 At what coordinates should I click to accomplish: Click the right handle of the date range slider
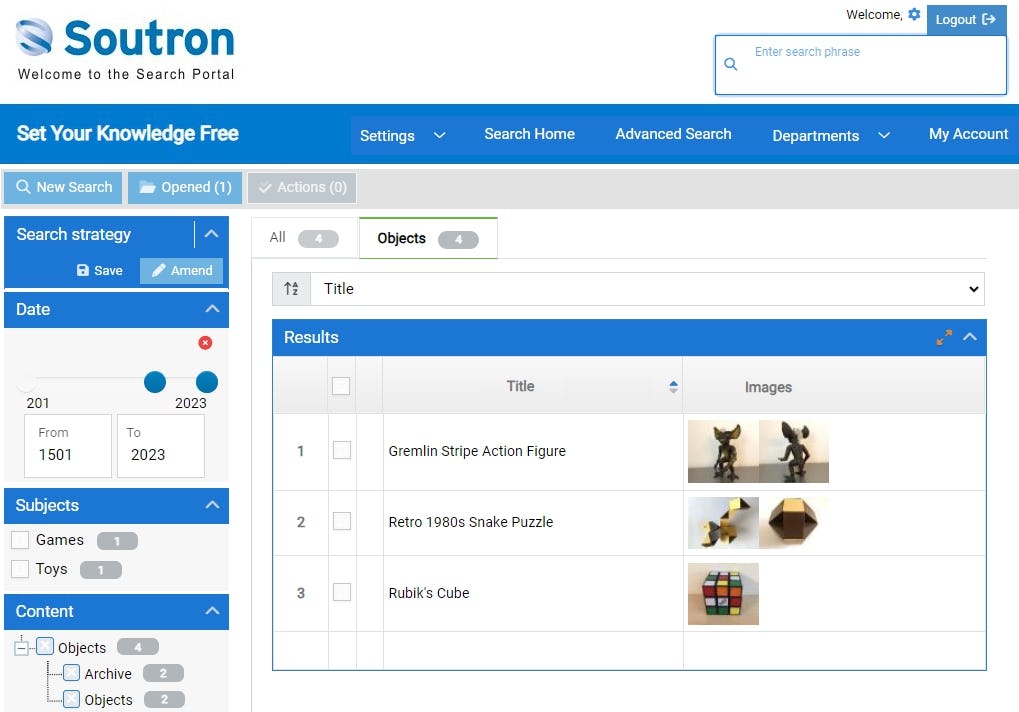click(x=206, y=382)
